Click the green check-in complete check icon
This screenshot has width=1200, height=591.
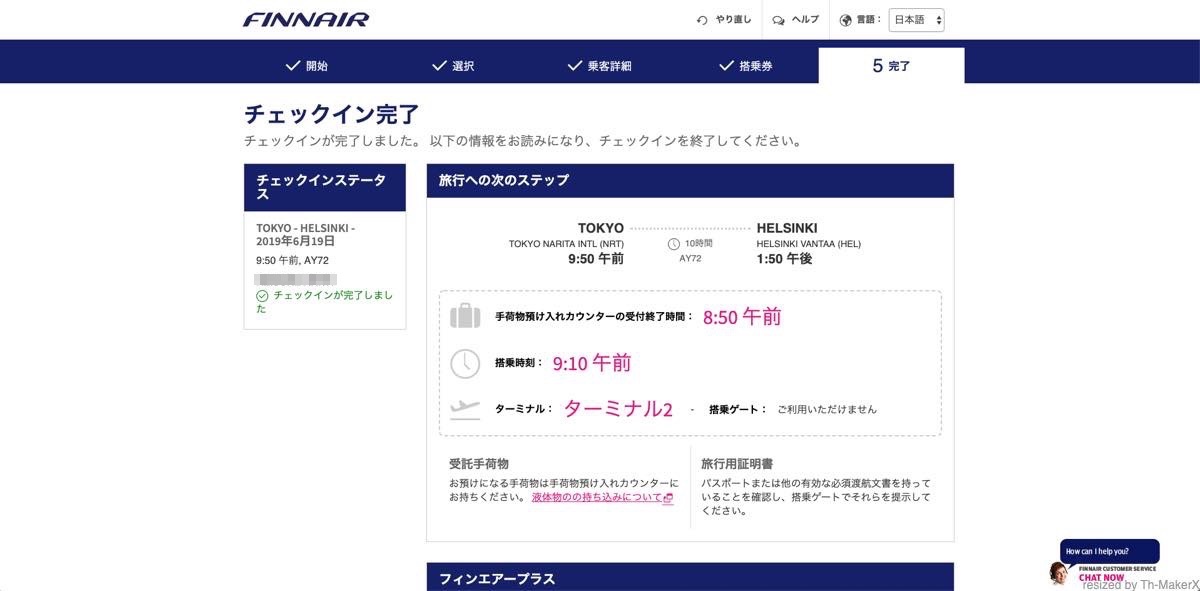(262, 296)
